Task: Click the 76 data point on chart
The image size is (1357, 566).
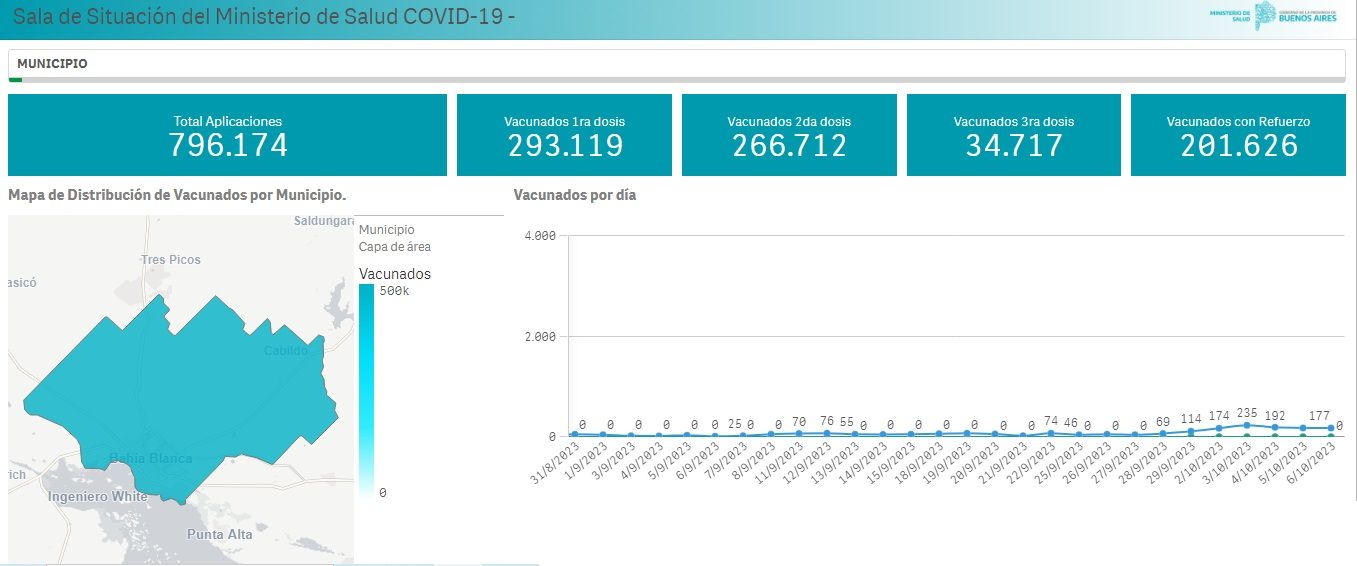Action: tap(827, 433)
